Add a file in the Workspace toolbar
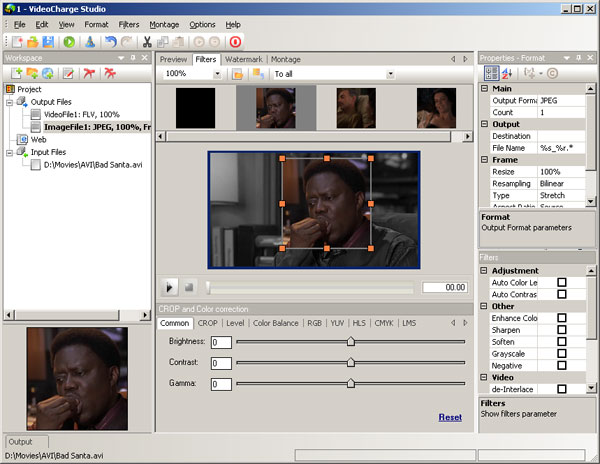Viewport: 600px width, 464px height. tap(16, 73)
